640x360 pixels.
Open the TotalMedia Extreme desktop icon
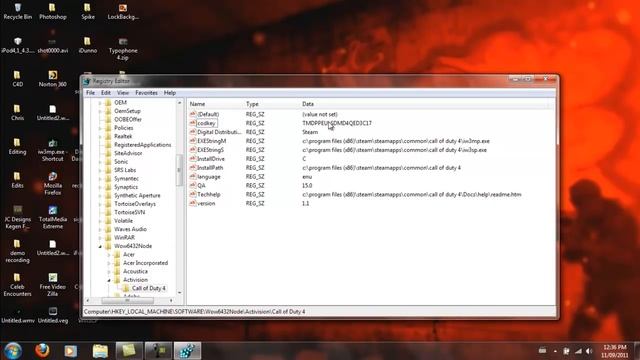point(53,217)
